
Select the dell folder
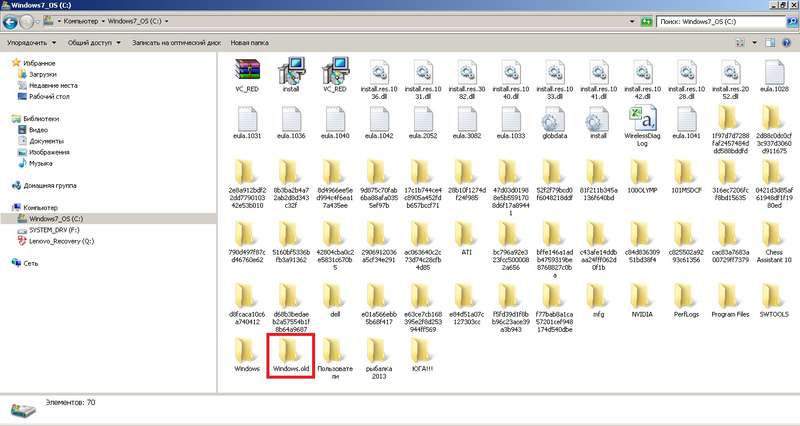pos(335,301)
